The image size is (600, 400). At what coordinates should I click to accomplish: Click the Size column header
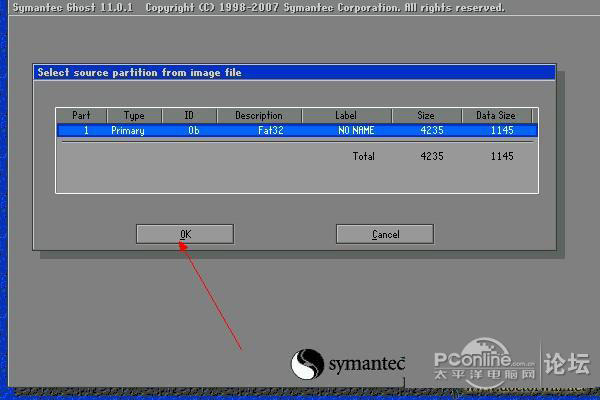click(x=427, y=116)
